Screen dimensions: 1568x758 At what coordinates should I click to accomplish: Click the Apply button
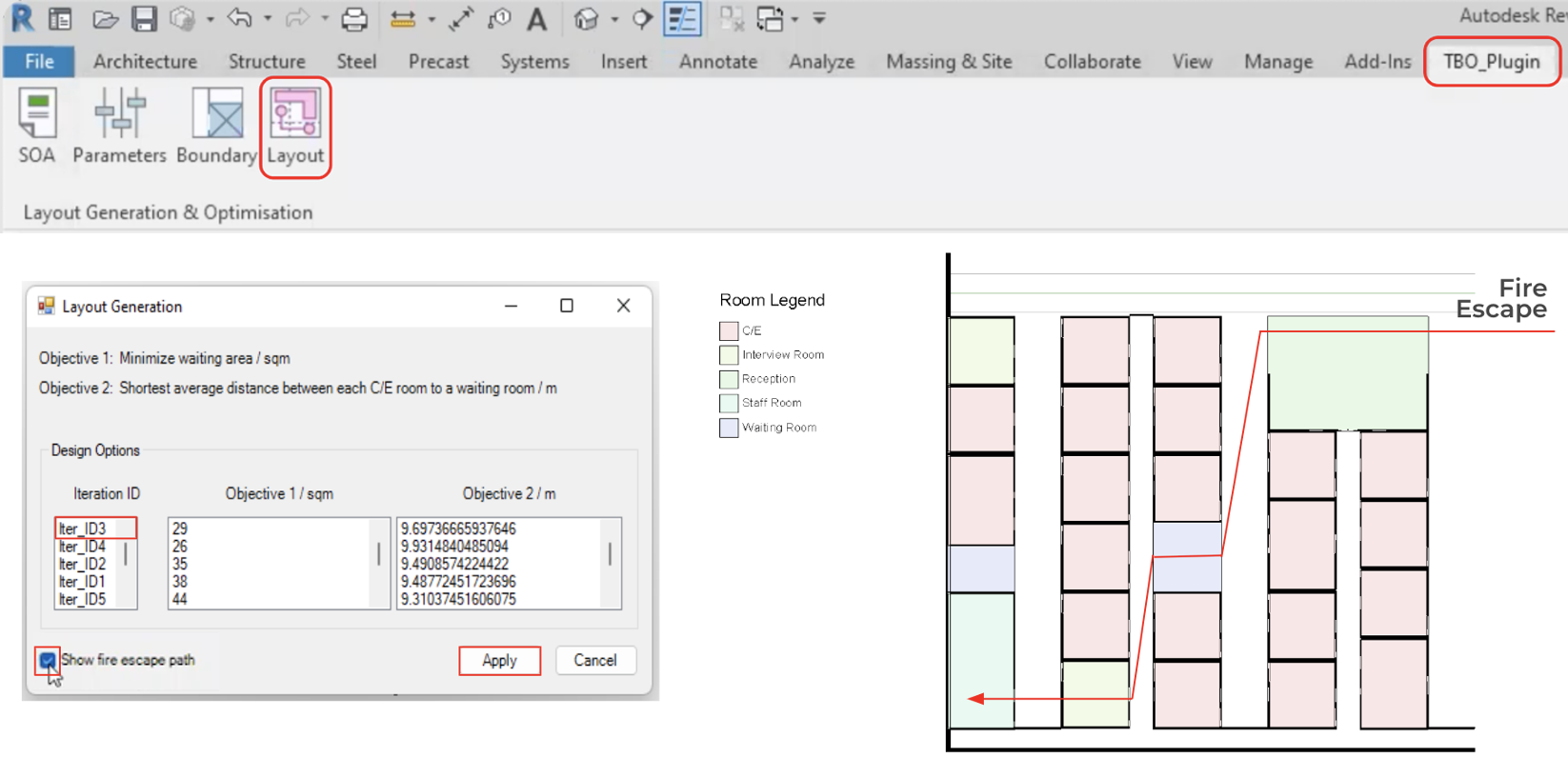click(x=499, y=660)
